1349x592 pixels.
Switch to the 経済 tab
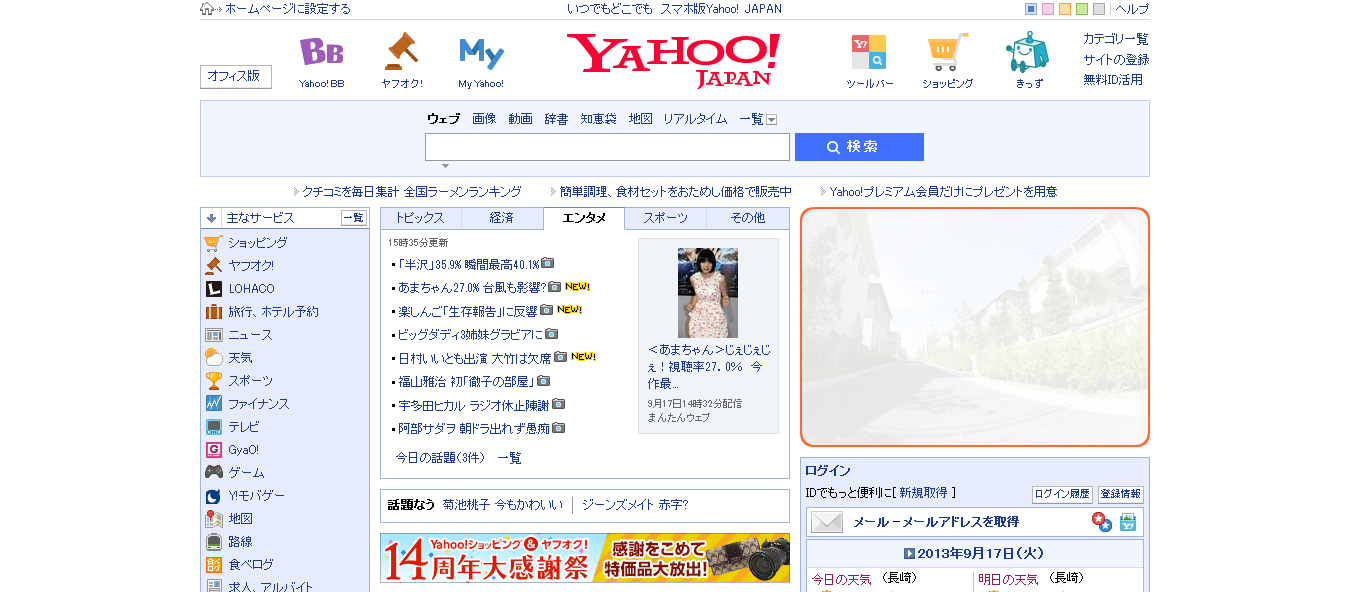click(x=502, y=218)
